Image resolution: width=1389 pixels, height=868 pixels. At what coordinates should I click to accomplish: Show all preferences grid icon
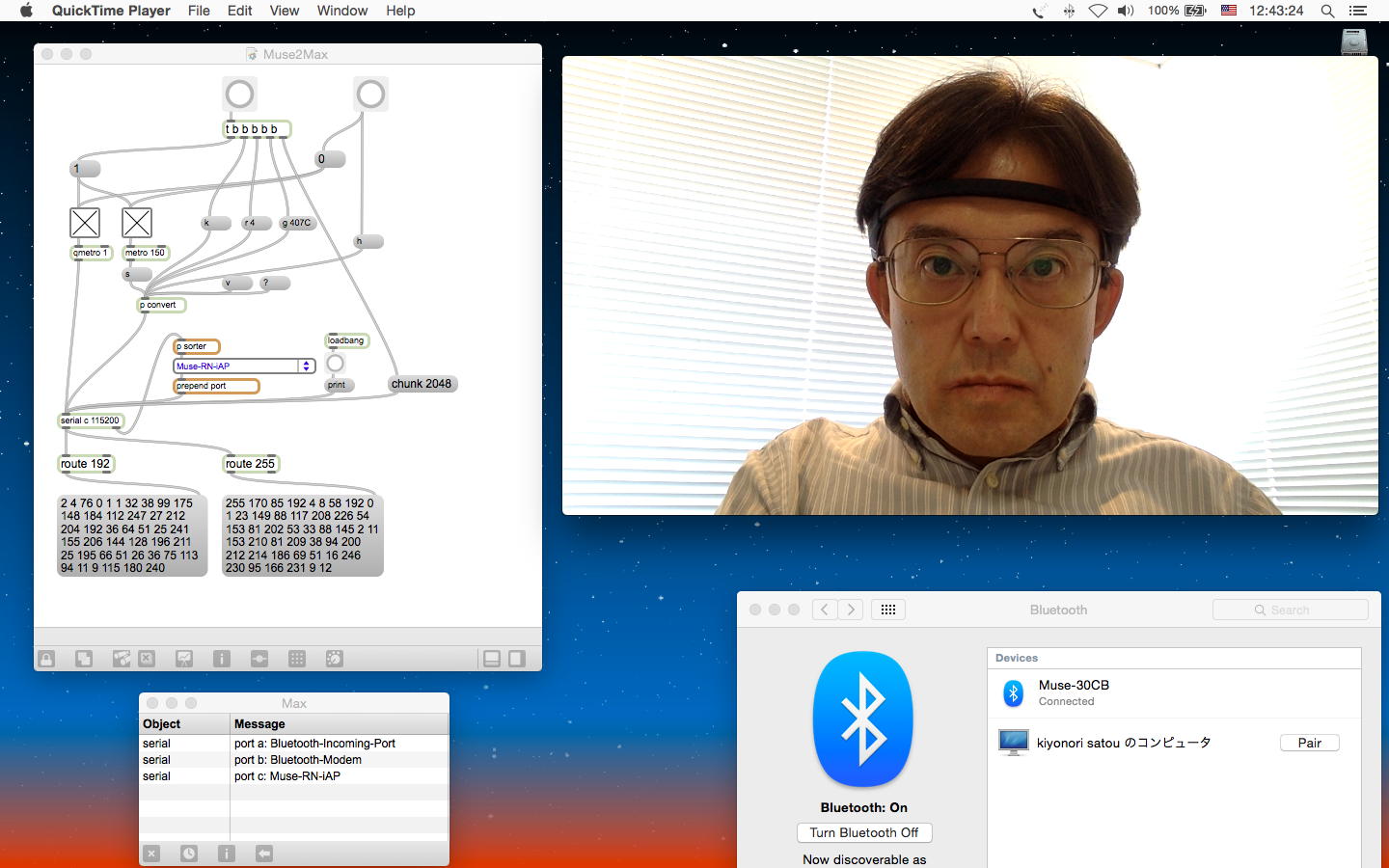click(888, 610)
